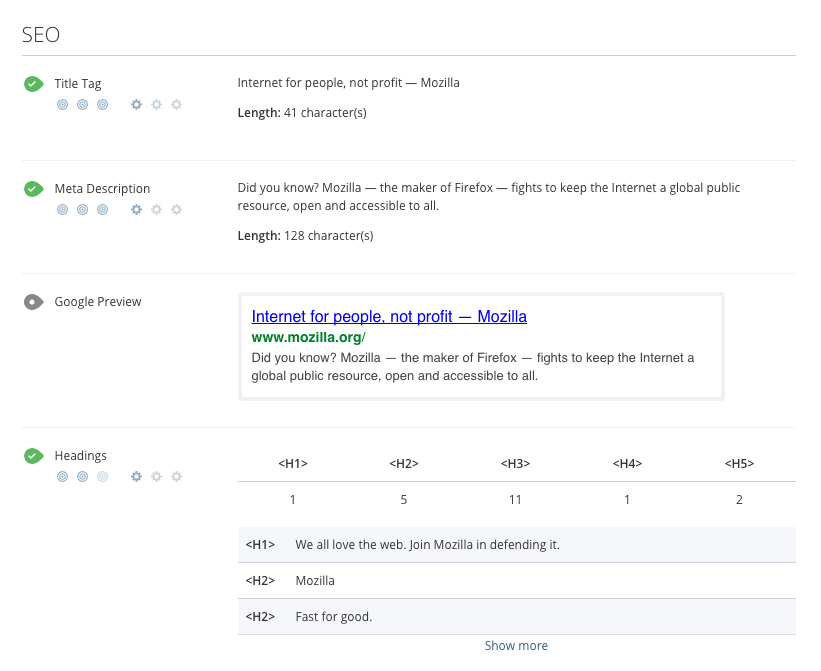
Task: Click the green check icon beside Title Tag
Action: click(x=34, y=84)
